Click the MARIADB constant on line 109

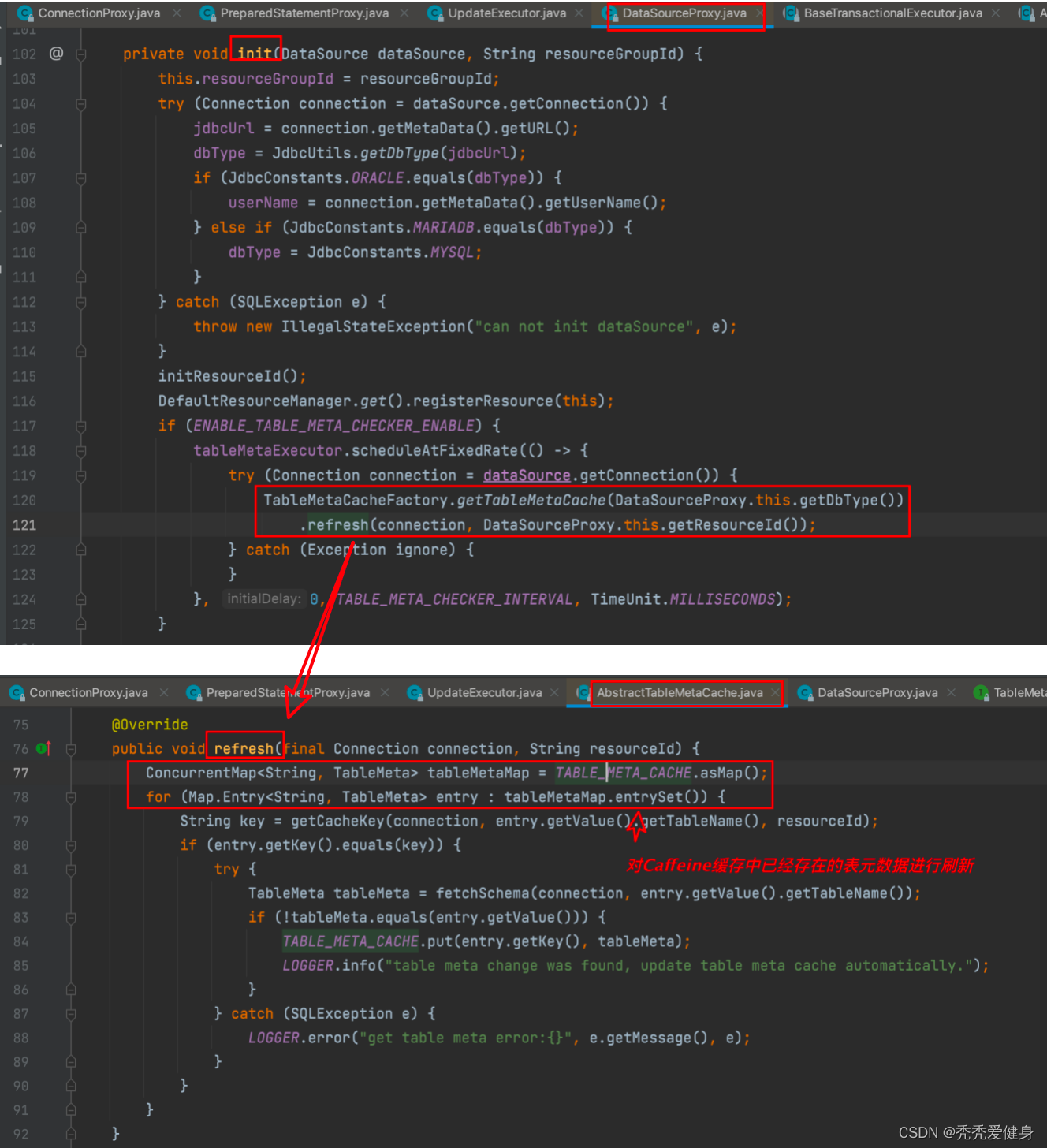(x=444, y=227)
